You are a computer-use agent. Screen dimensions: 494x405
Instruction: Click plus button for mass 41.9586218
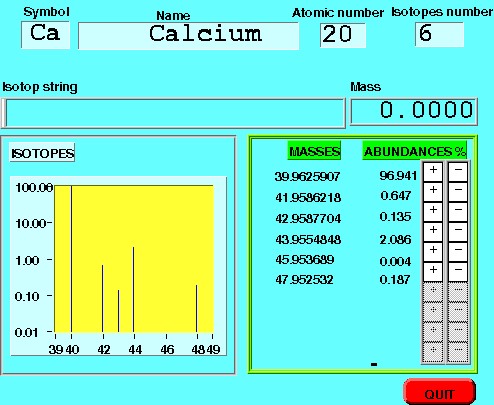433,191
